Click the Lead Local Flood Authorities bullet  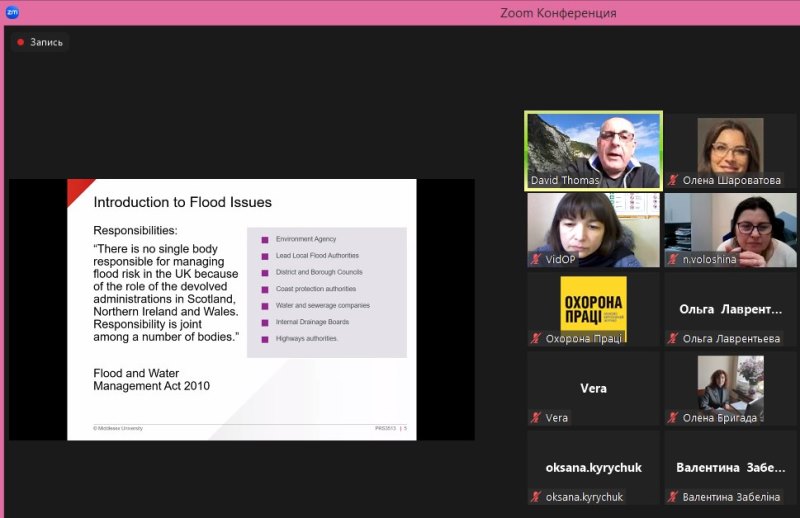pyautogui.click(x=310, y=256)
